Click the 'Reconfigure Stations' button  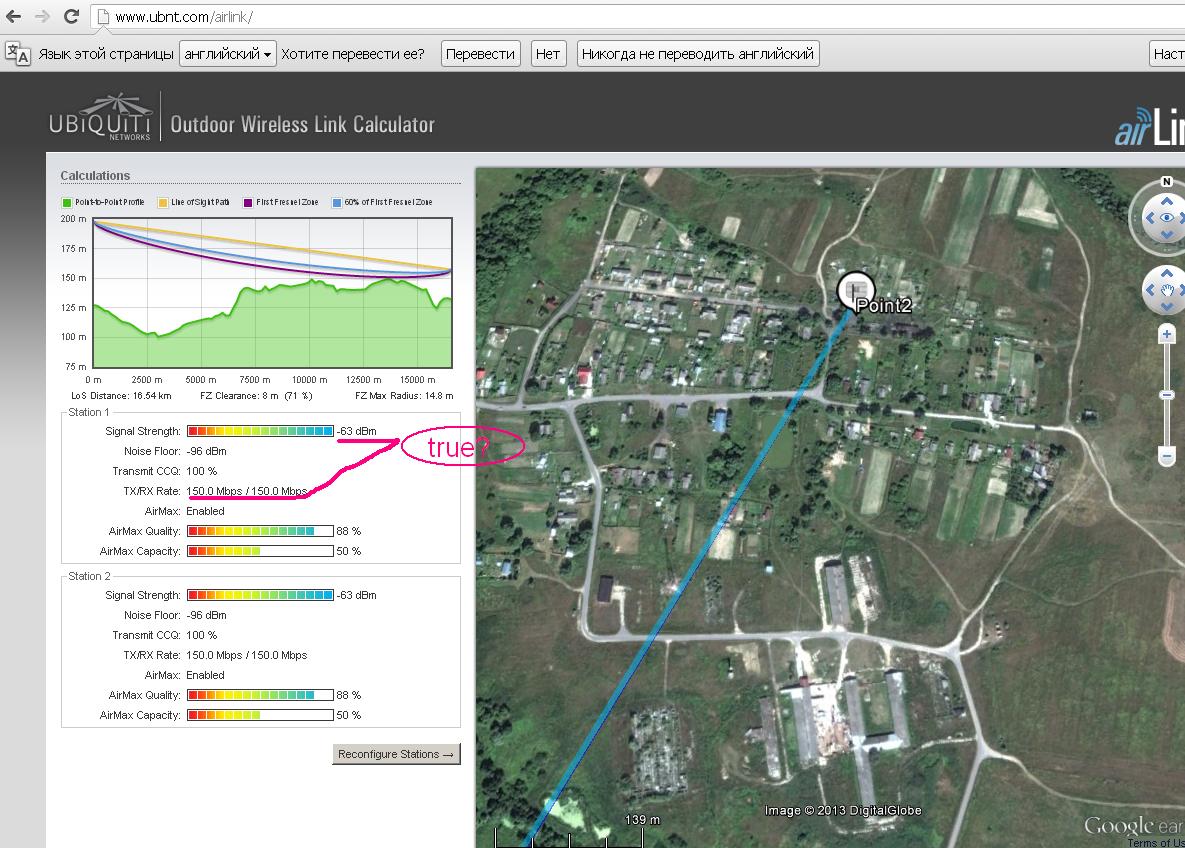[x=396, y=754]
